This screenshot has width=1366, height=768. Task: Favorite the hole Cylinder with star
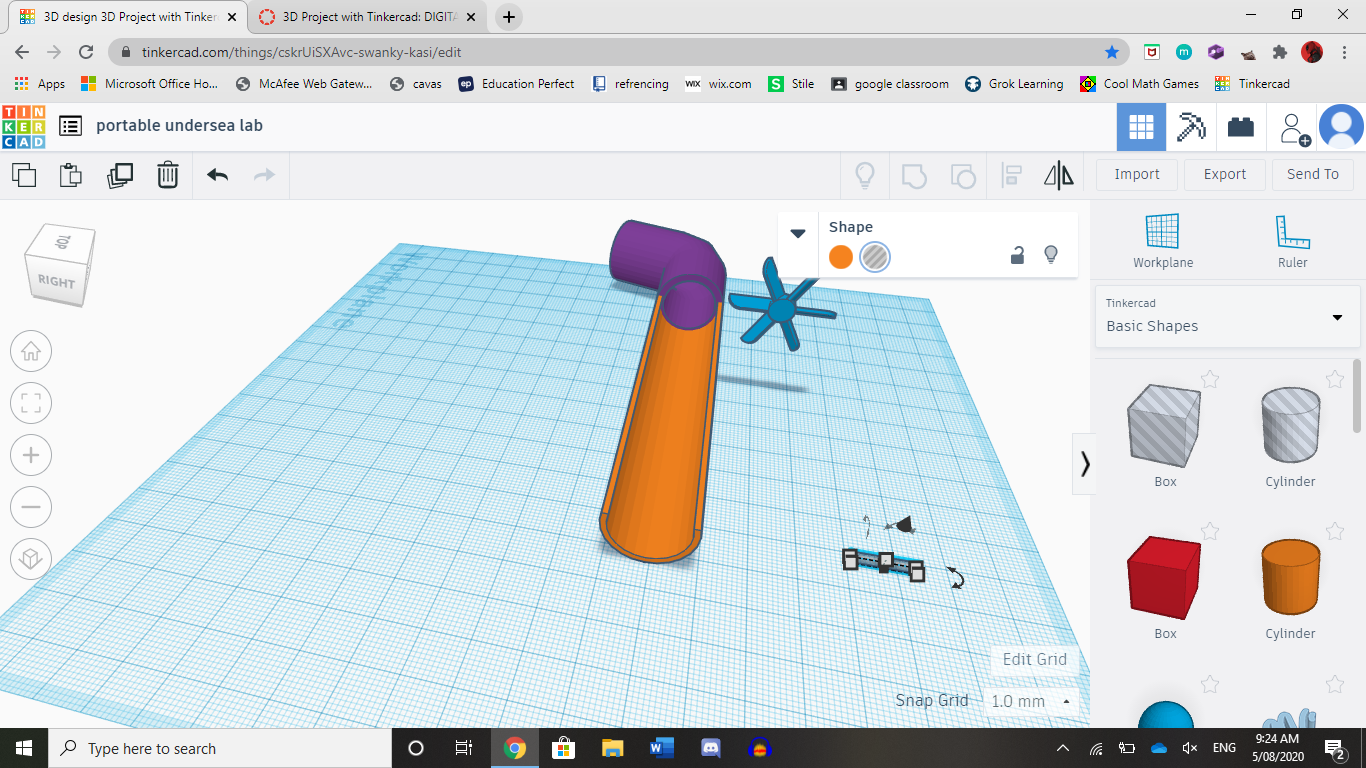(1334, 379)
